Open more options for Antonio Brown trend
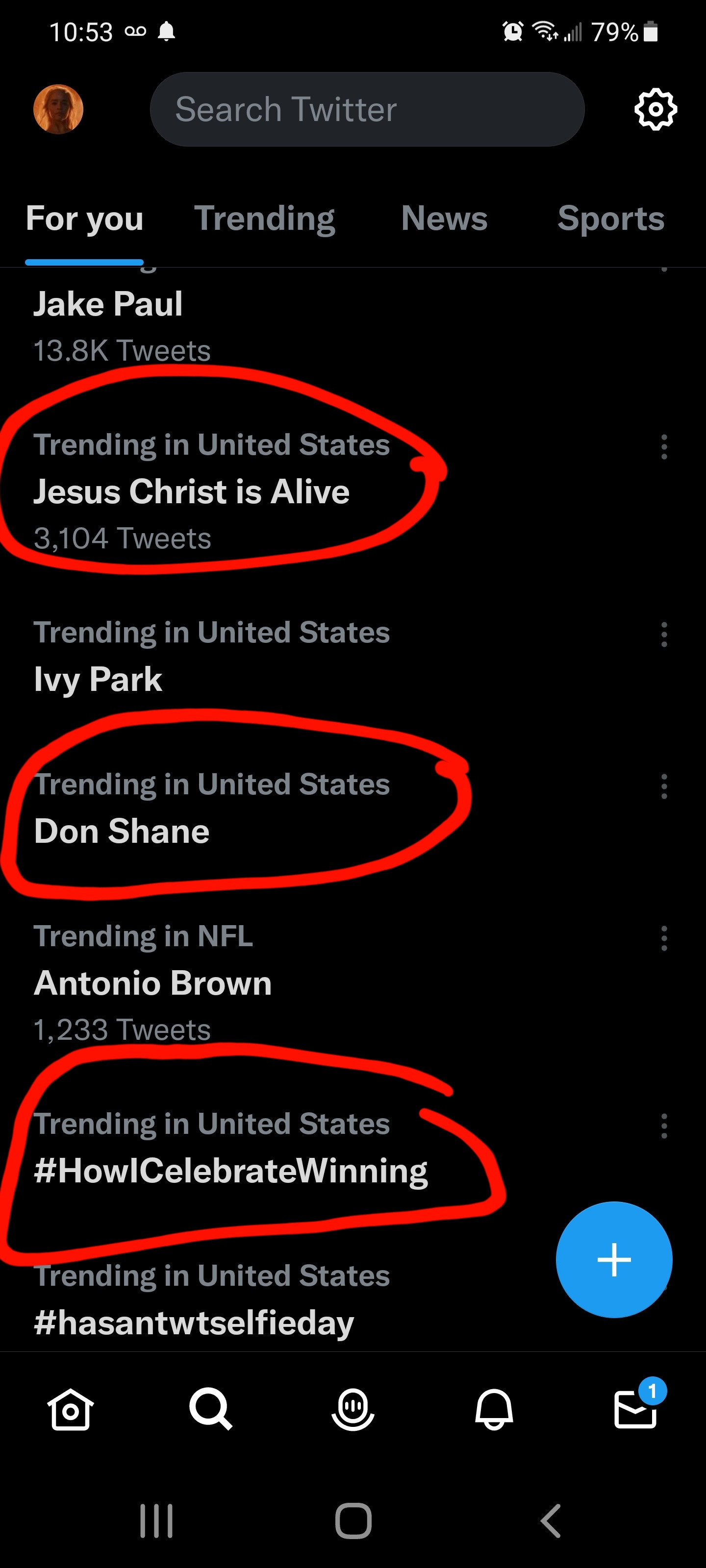Screen dimensions: 706x1568 tap(664, 939)
